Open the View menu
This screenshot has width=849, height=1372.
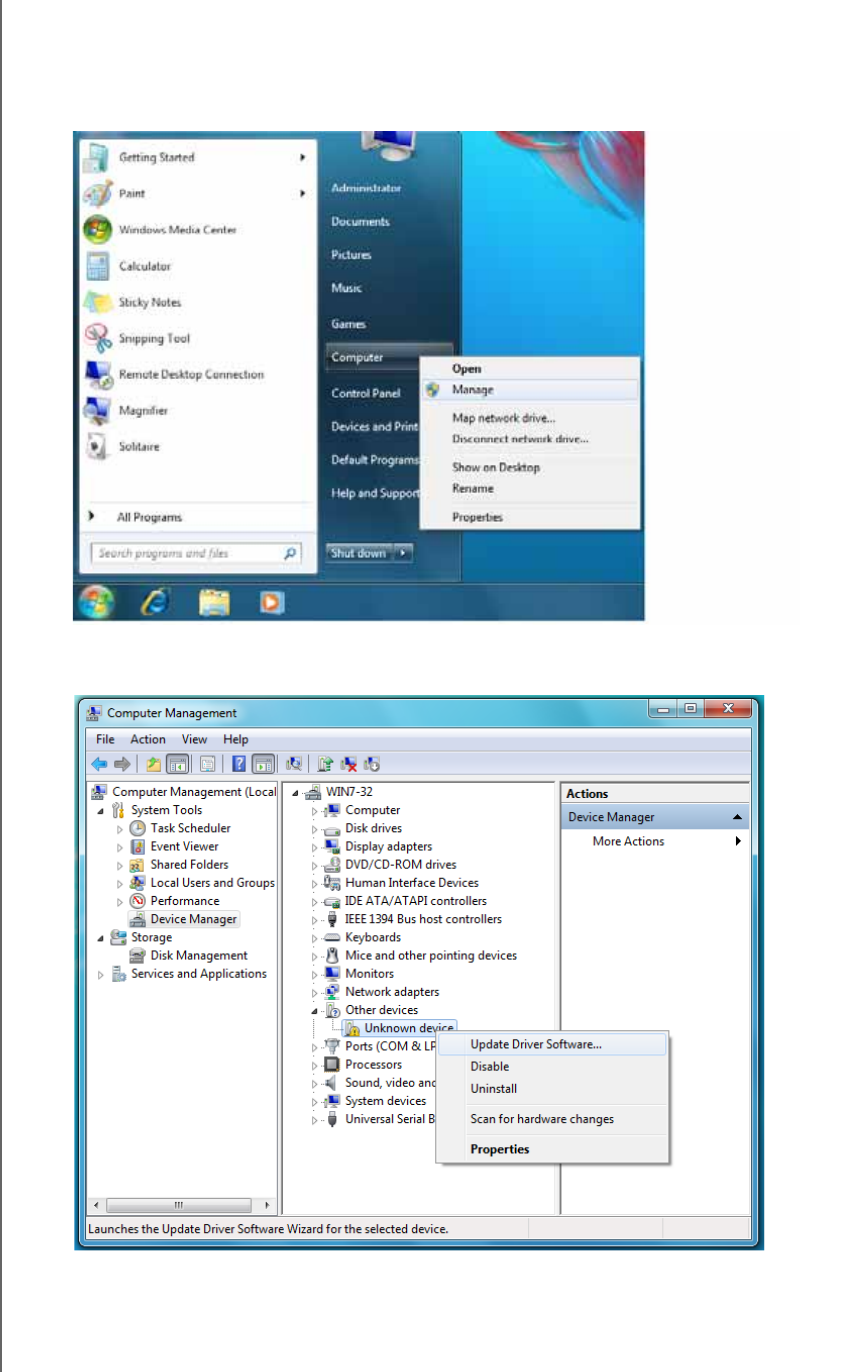194,739
